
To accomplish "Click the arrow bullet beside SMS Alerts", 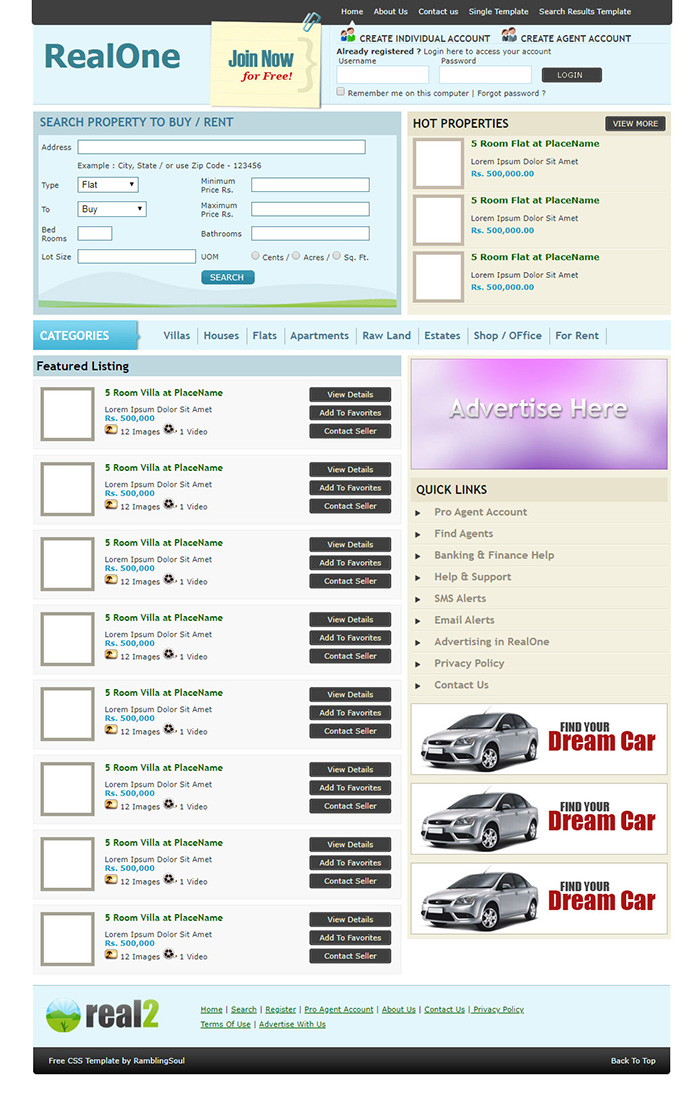I will 418,599.
